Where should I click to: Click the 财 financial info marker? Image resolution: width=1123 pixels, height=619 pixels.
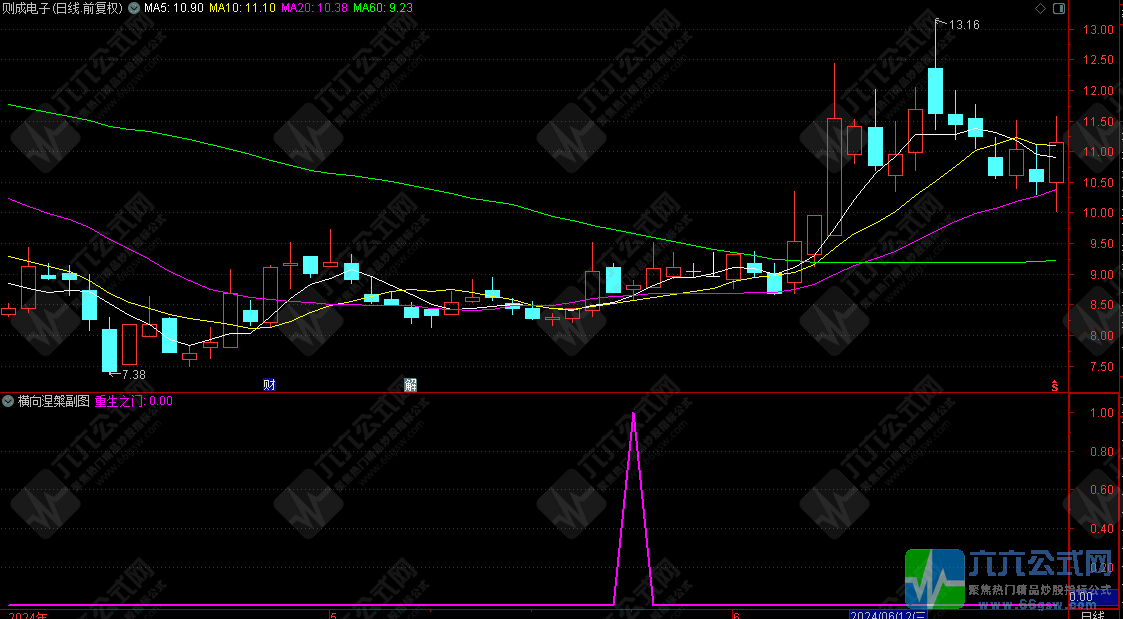[268, 384]
